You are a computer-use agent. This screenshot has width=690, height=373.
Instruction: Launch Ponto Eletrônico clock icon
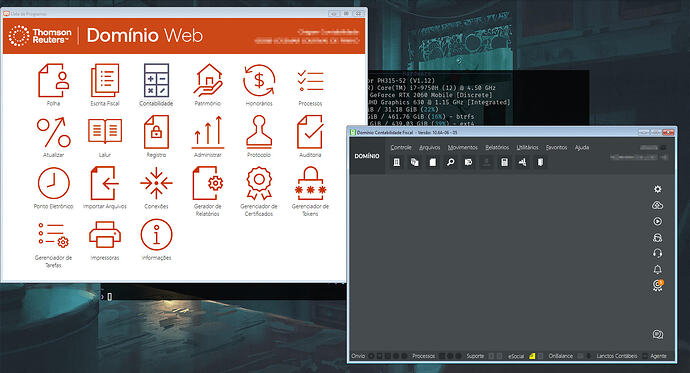54,183
